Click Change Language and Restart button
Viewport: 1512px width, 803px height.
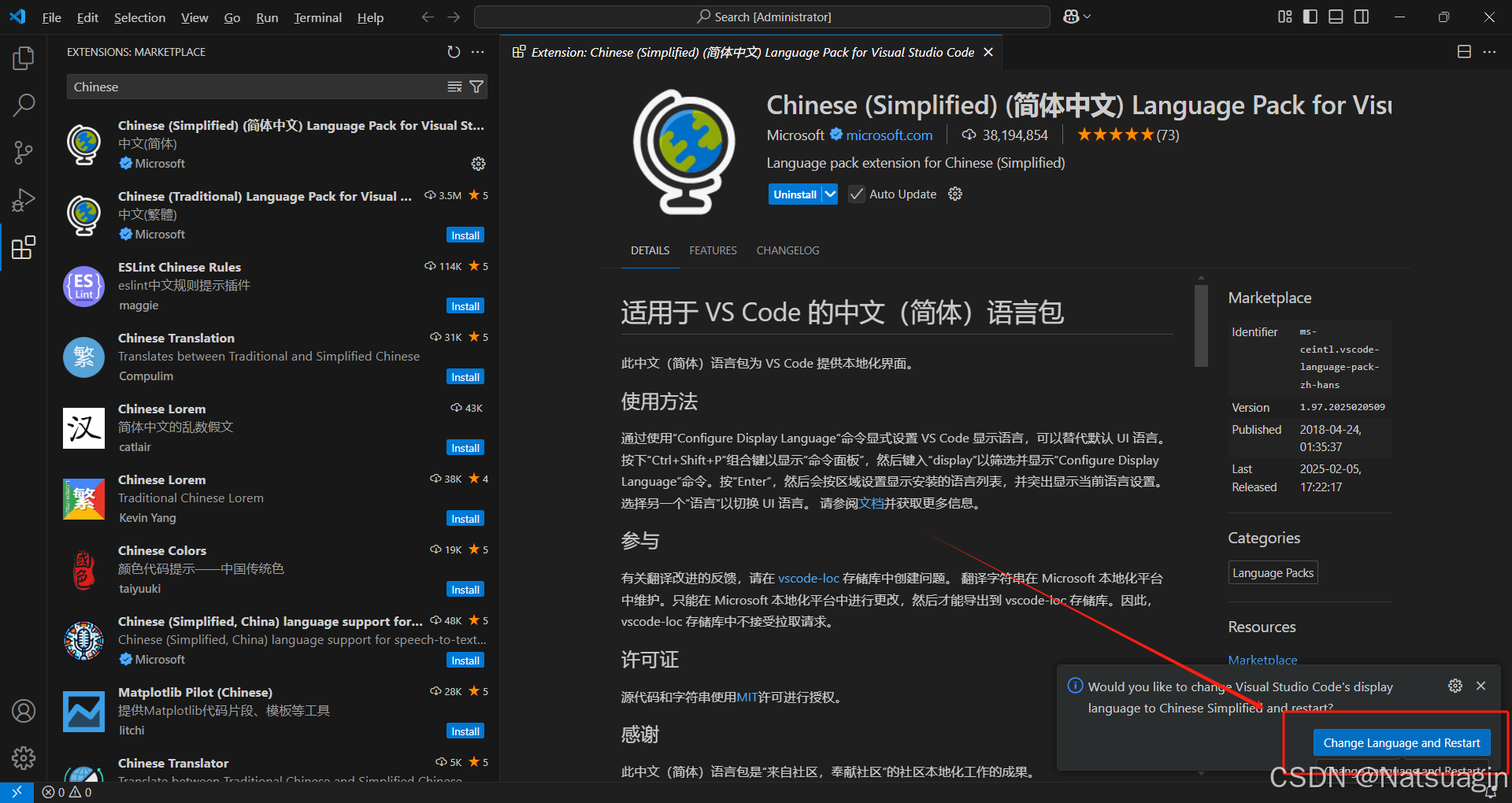point(1401,742)
